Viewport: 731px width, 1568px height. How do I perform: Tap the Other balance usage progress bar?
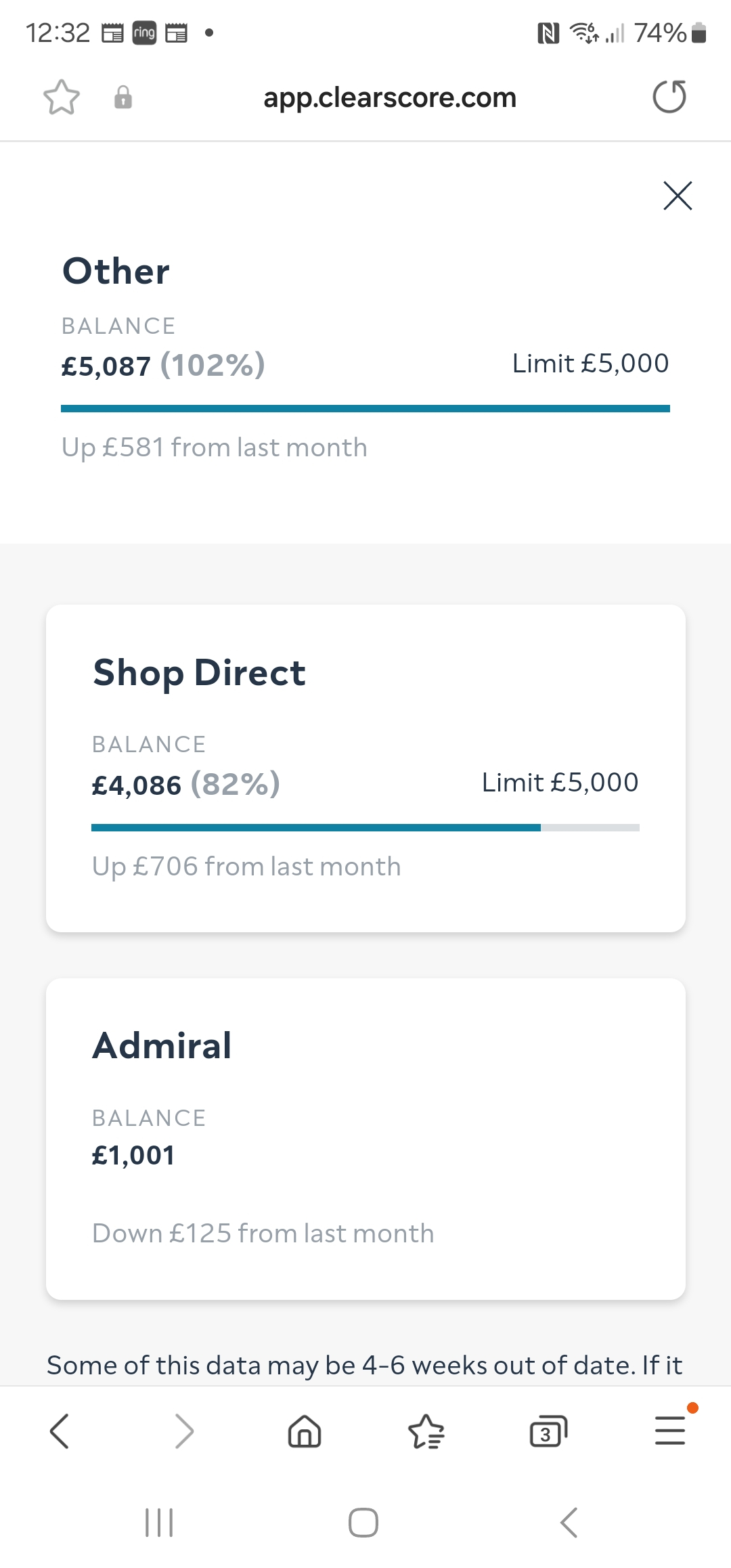[365, 408]
